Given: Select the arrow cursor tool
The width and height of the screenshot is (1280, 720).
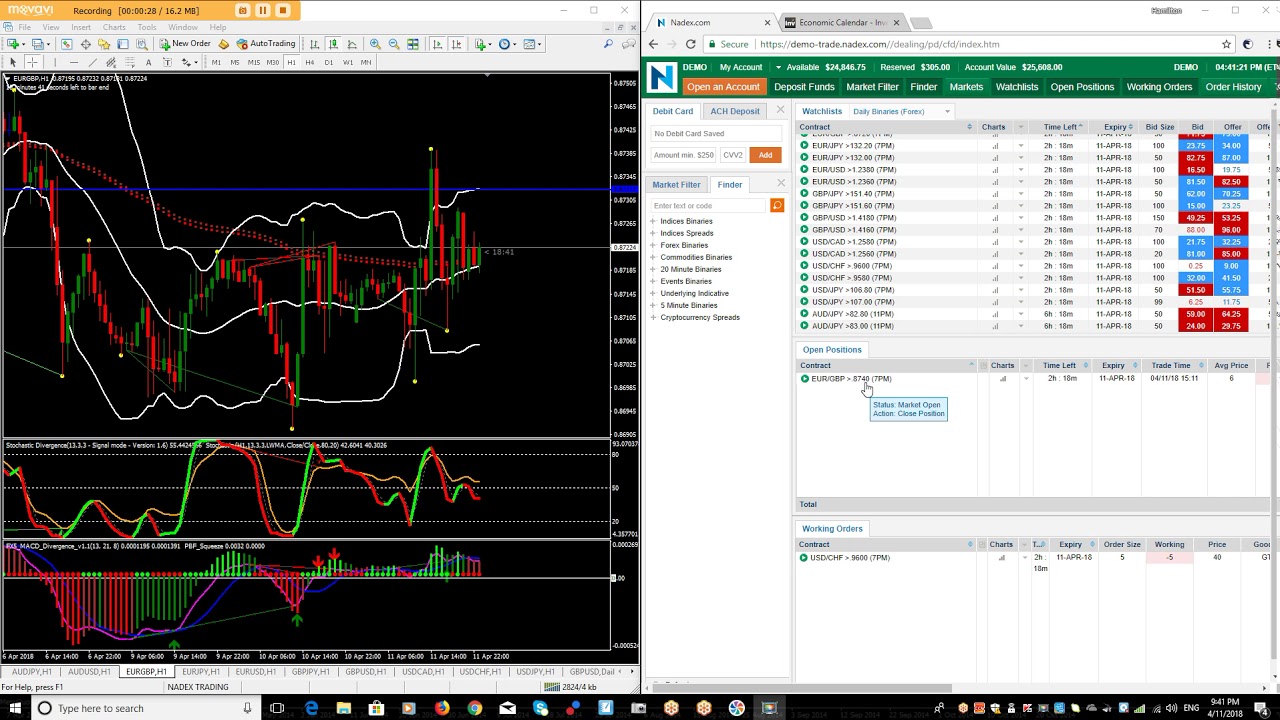Looking at the screenshot, I should [x=13, y=62].
